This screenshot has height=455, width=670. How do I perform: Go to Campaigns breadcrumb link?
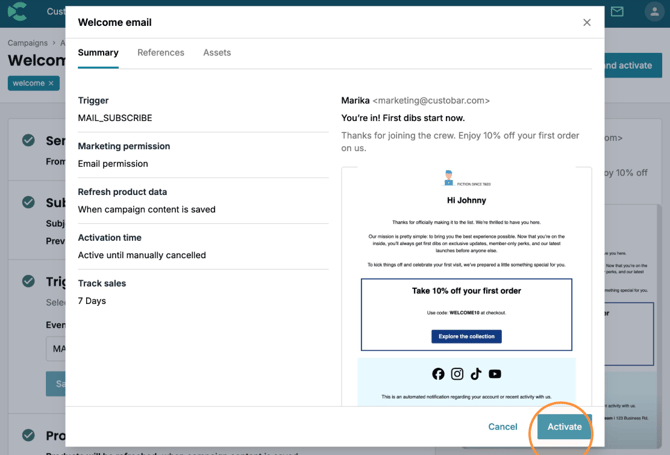27,43
